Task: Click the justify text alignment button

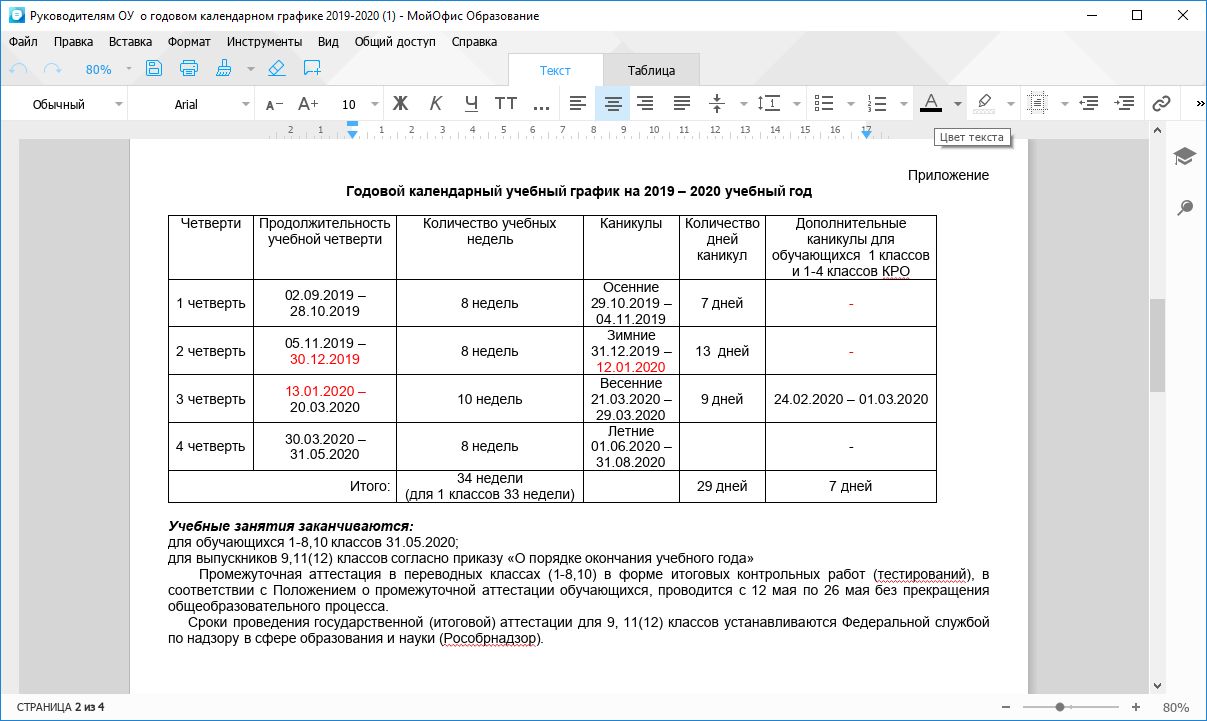Action: (682, 103)
